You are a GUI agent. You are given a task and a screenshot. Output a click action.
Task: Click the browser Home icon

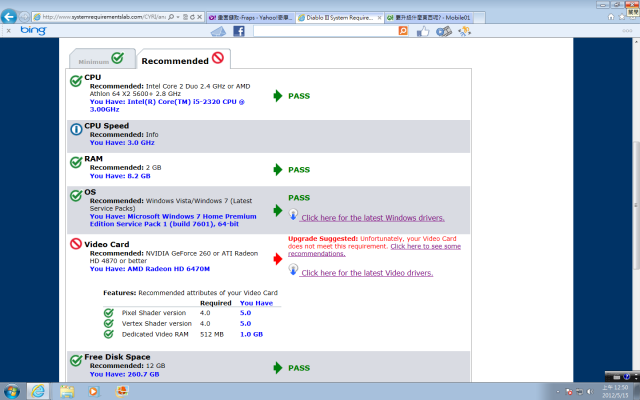pos(611,17)
